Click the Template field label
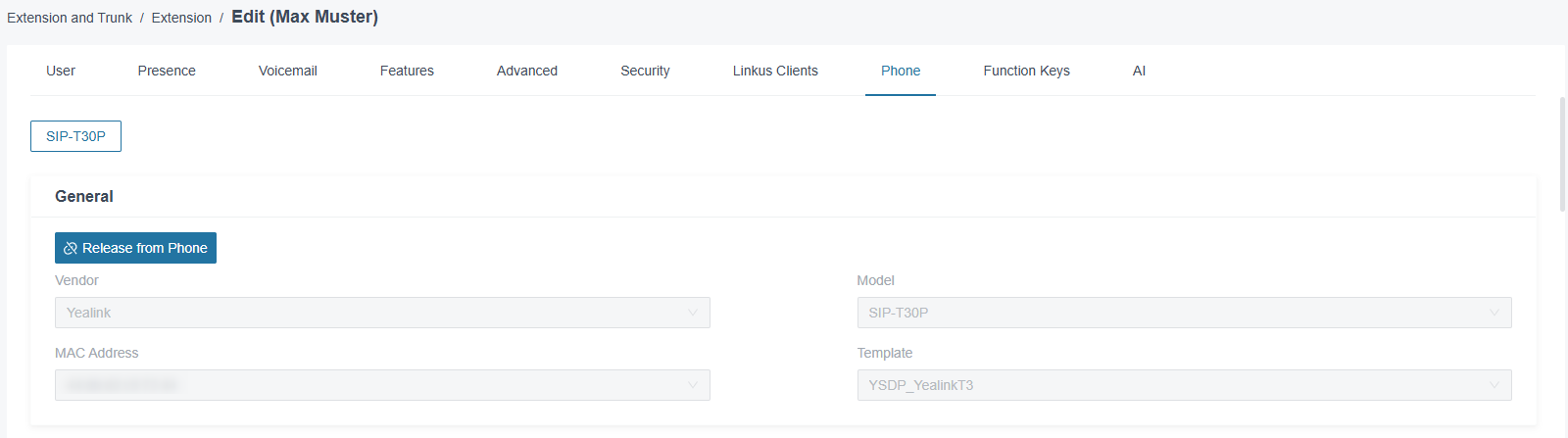 click(884, 353)
